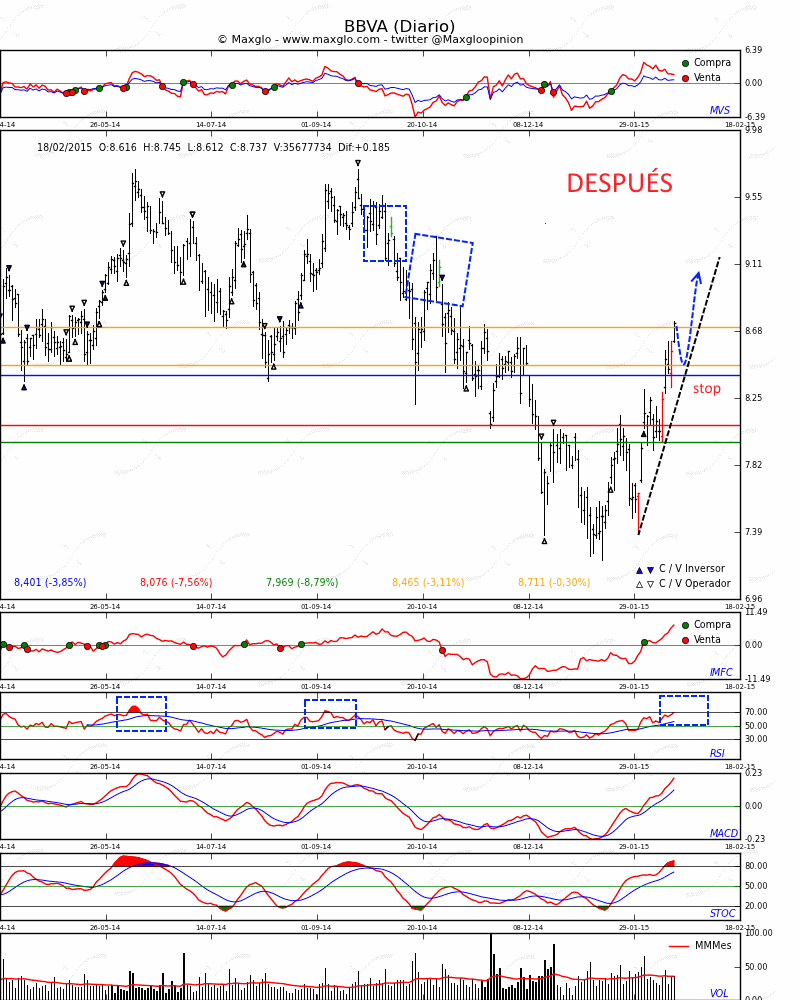Click the 14-07-14 date under the MVS panel

click(x=211, y=125)
